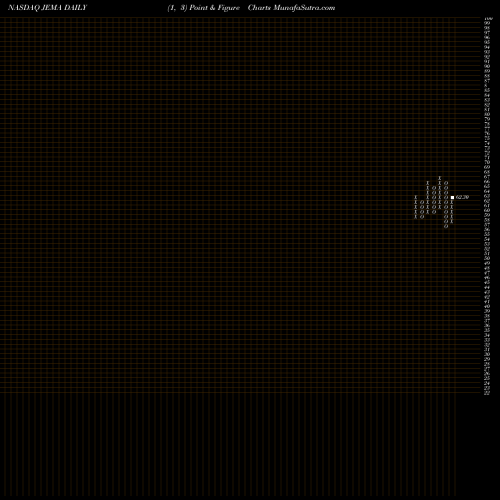Click the lowest O on the chart

(x=446, y=226)
